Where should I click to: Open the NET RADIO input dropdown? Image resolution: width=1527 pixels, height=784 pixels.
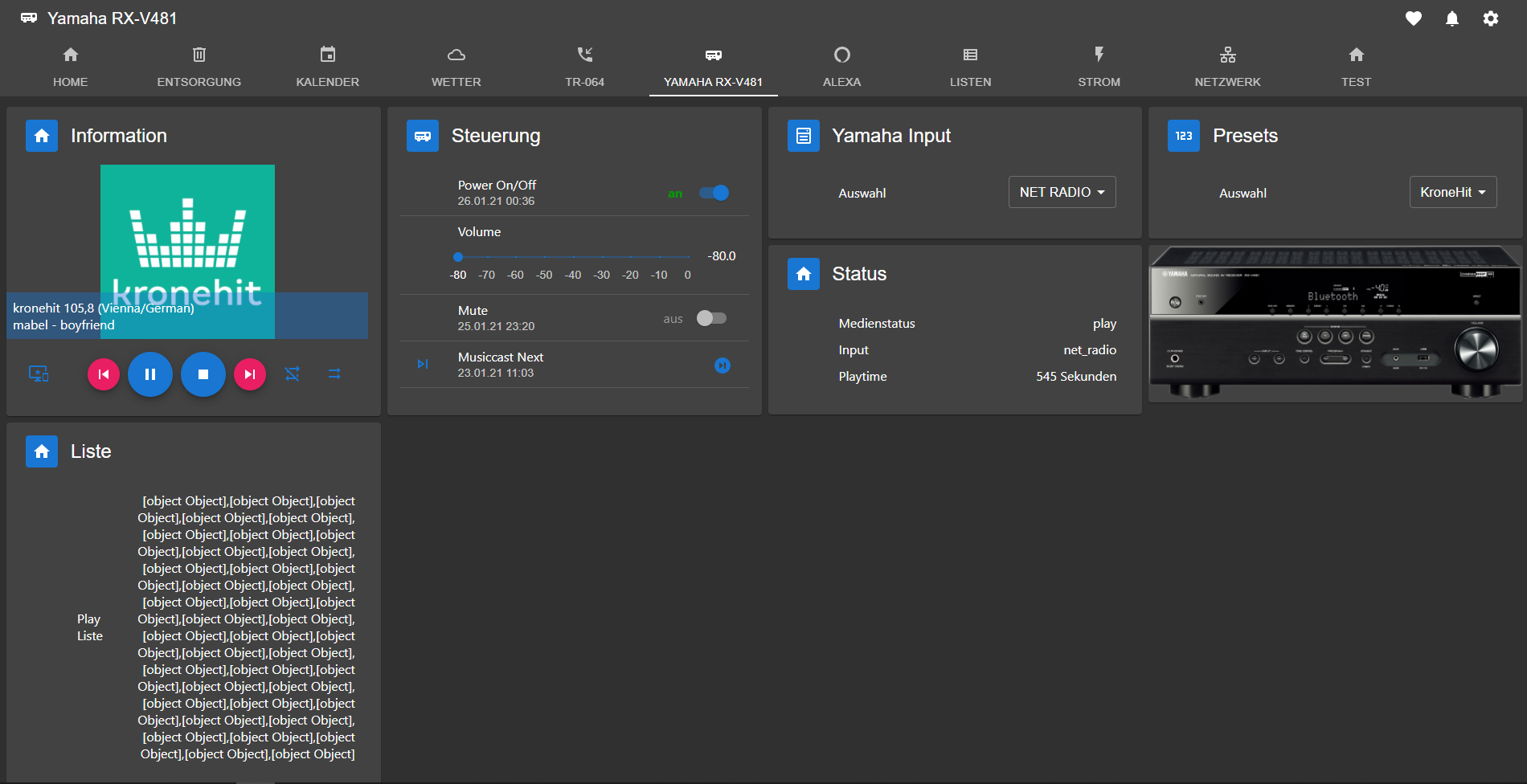point(1062,192)
